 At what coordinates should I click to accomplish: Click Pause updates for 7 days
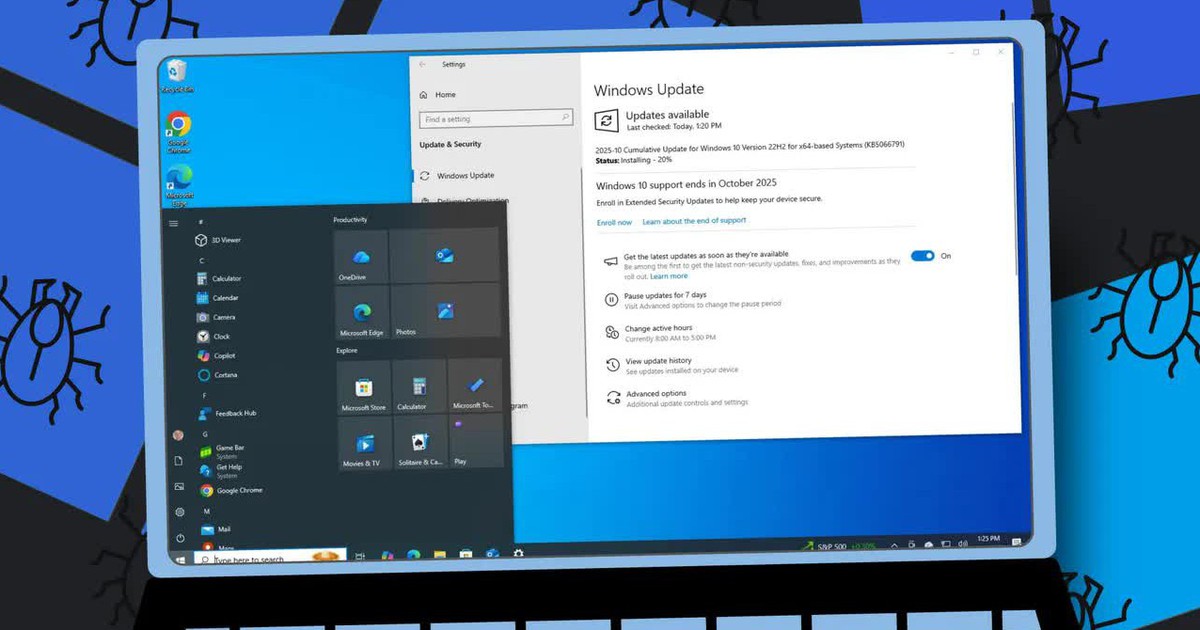point(665,295)
